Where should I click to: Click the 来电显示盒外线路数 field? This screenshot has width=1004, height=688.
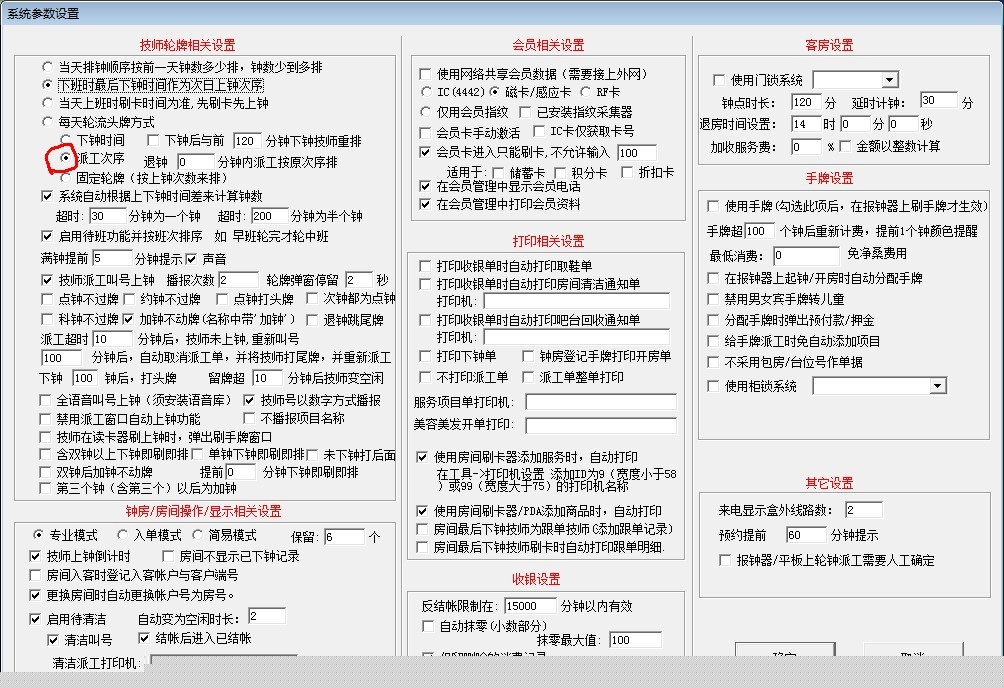(x=864, y=511)
